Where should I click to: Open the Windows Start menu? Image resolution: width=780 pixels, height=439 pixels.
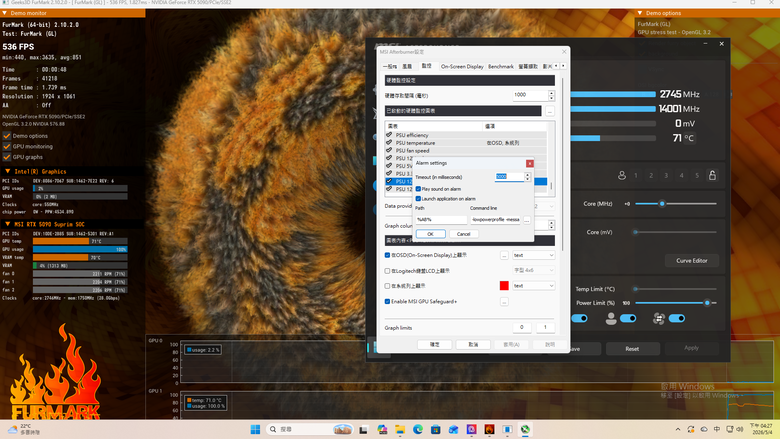click(255, 430)
